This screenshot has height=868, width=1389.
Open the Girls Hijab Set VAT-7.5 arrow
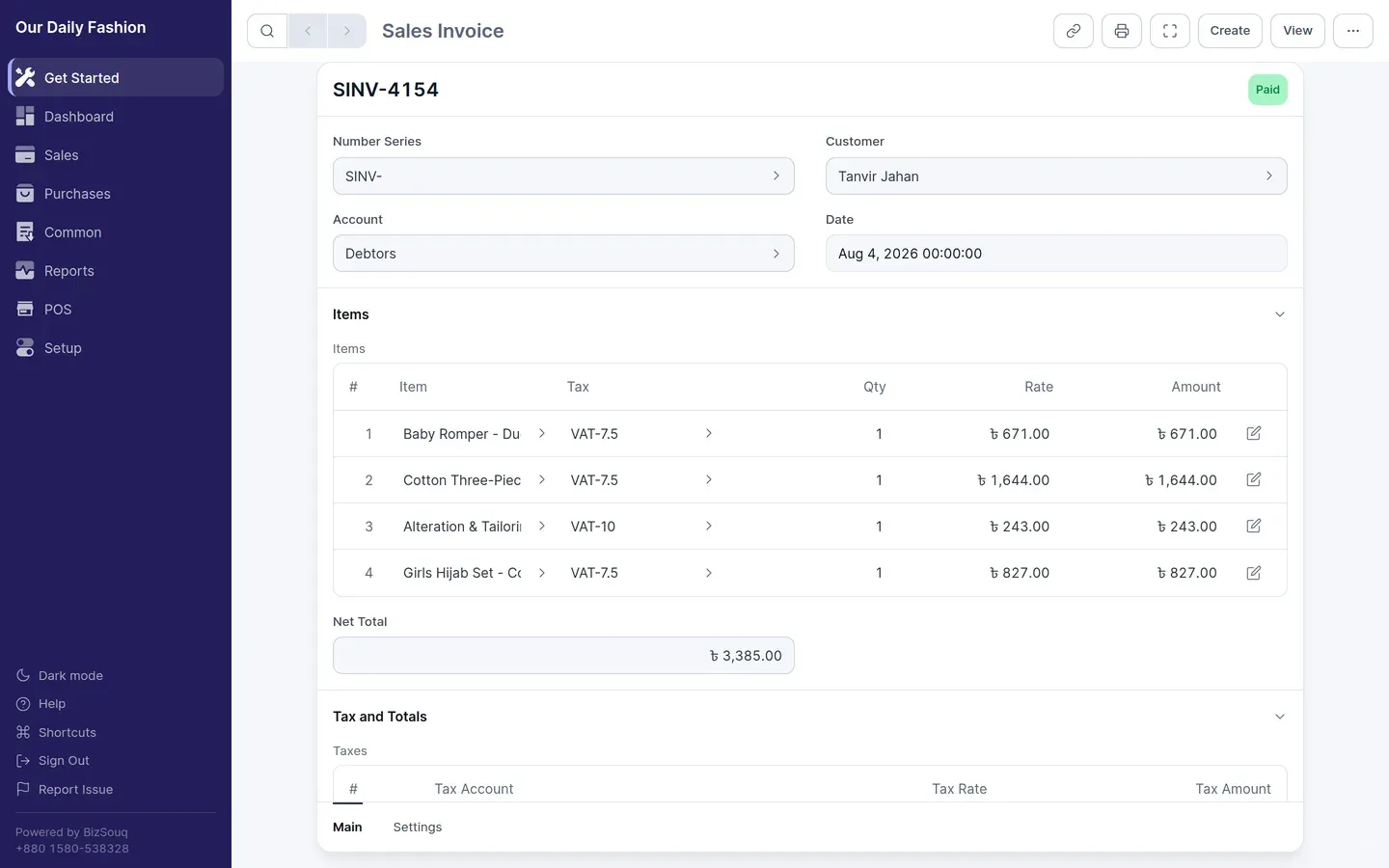click(709, 573)
